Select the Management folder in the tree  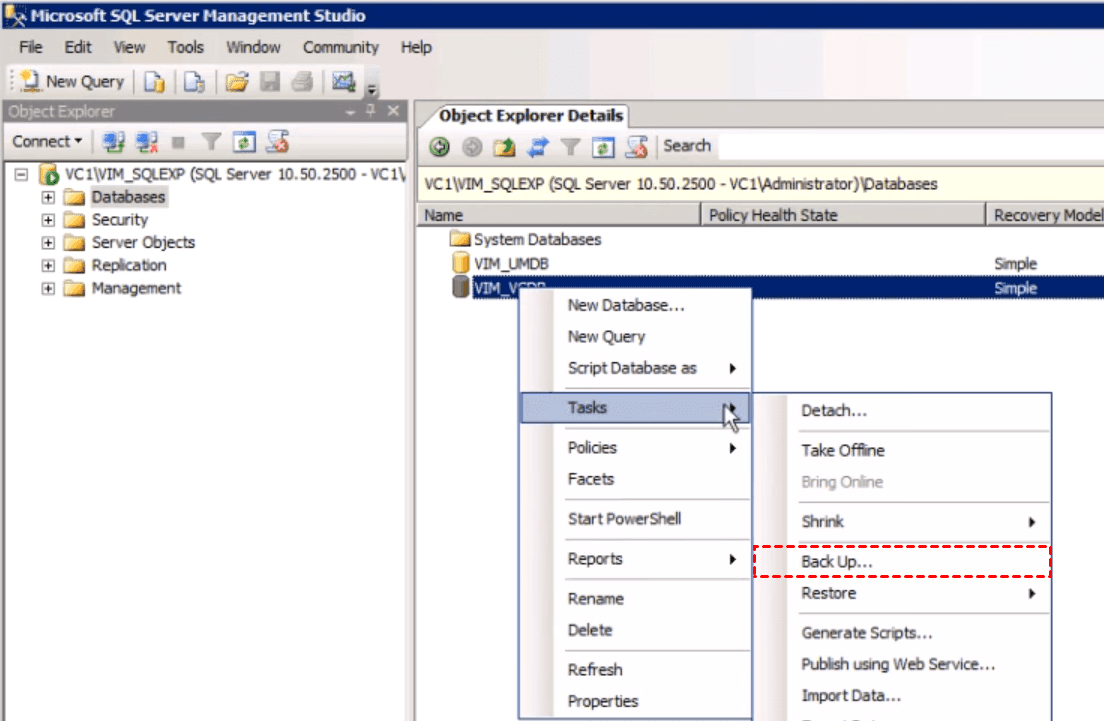pos(136,288)
